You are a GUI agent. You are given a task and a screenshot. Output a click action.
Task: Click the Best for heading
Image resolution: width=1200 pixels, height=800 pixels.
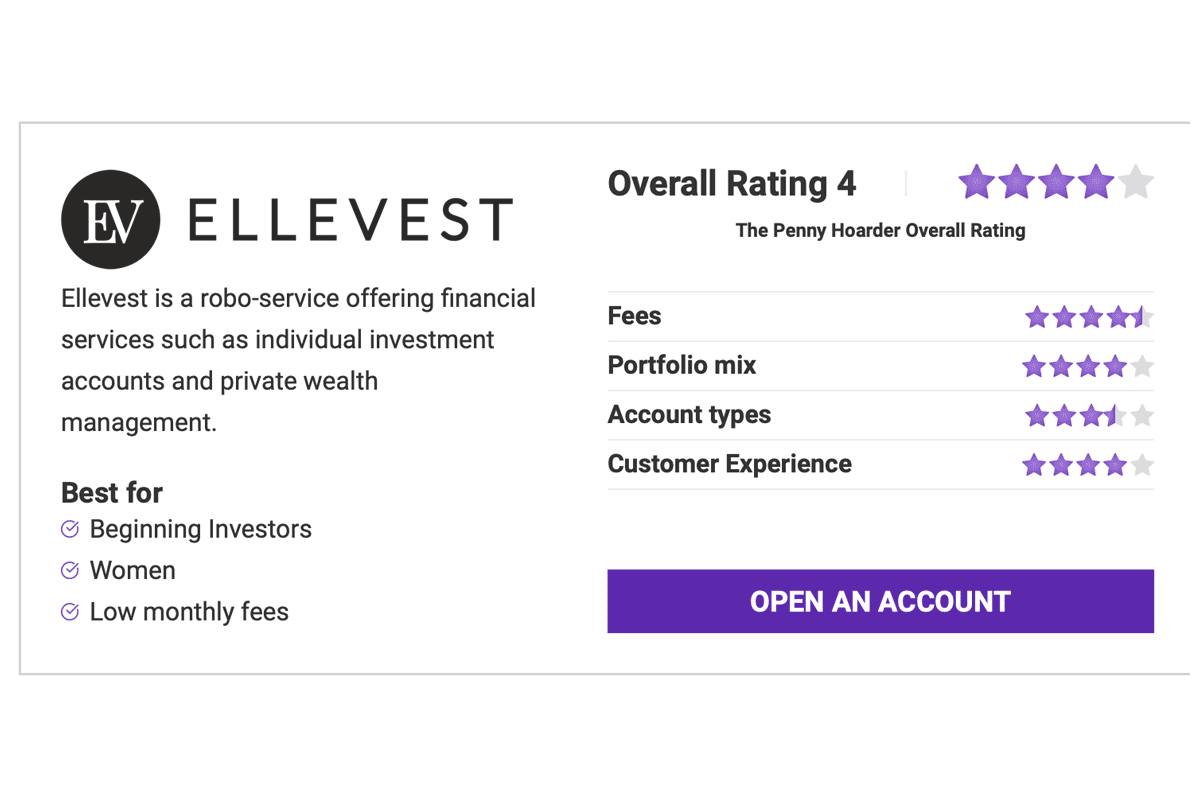pyautogui.click(x=112, y=493)
